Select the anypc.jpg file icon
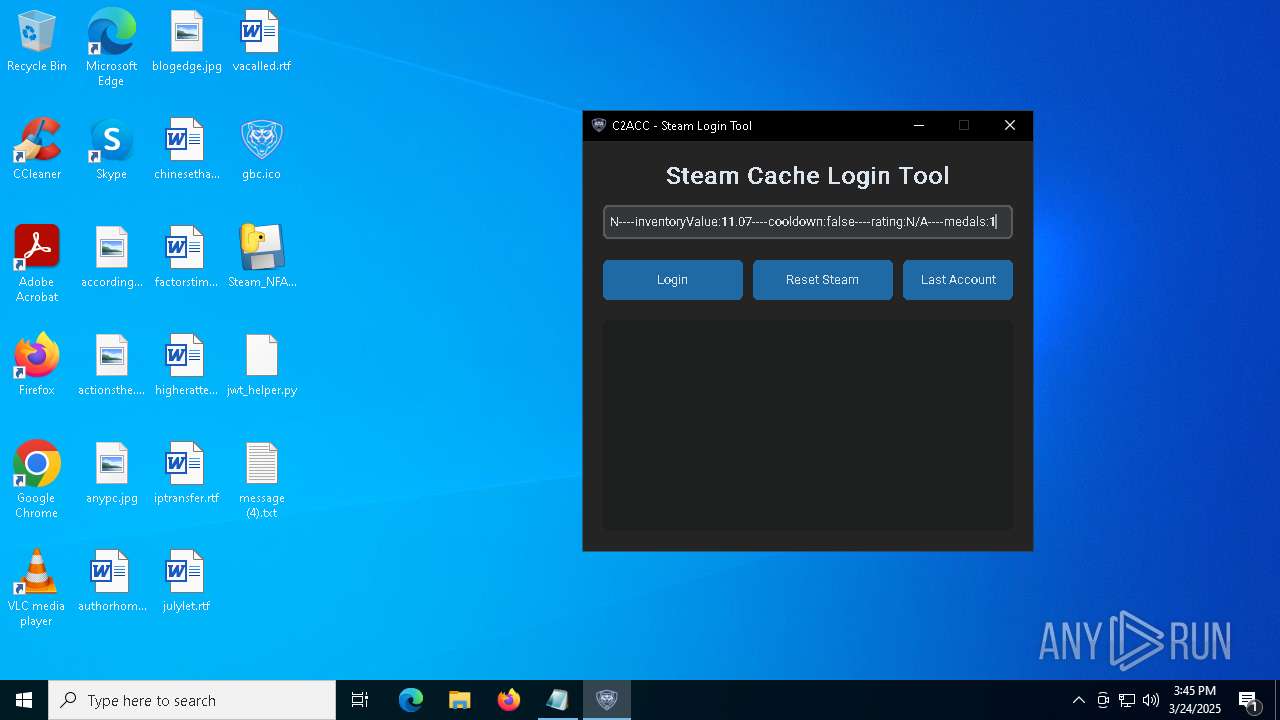The image size is (1280, 720). tap(111, 474)
